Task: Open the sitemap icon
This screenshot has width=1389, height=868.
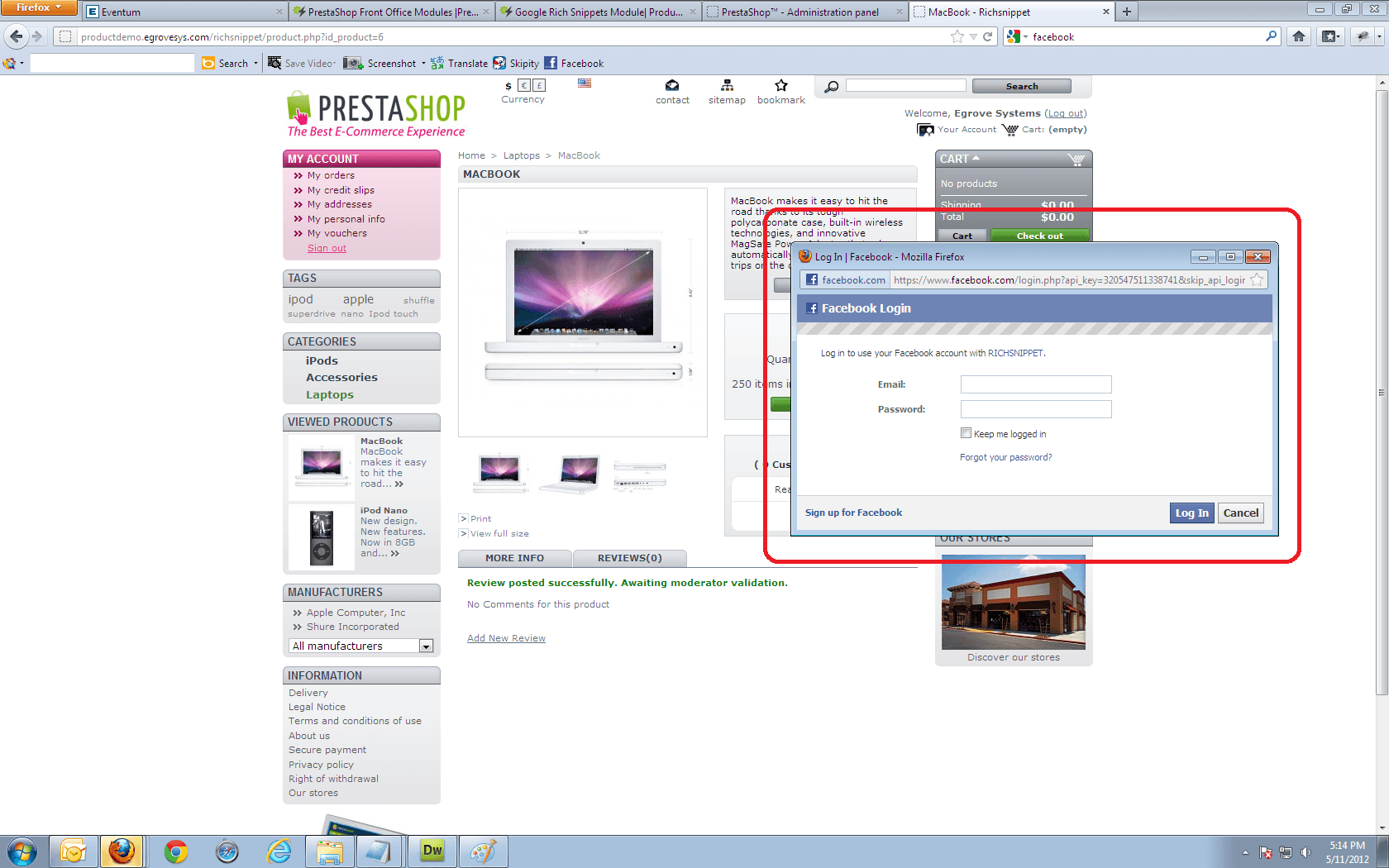Action: click(727, 85)
